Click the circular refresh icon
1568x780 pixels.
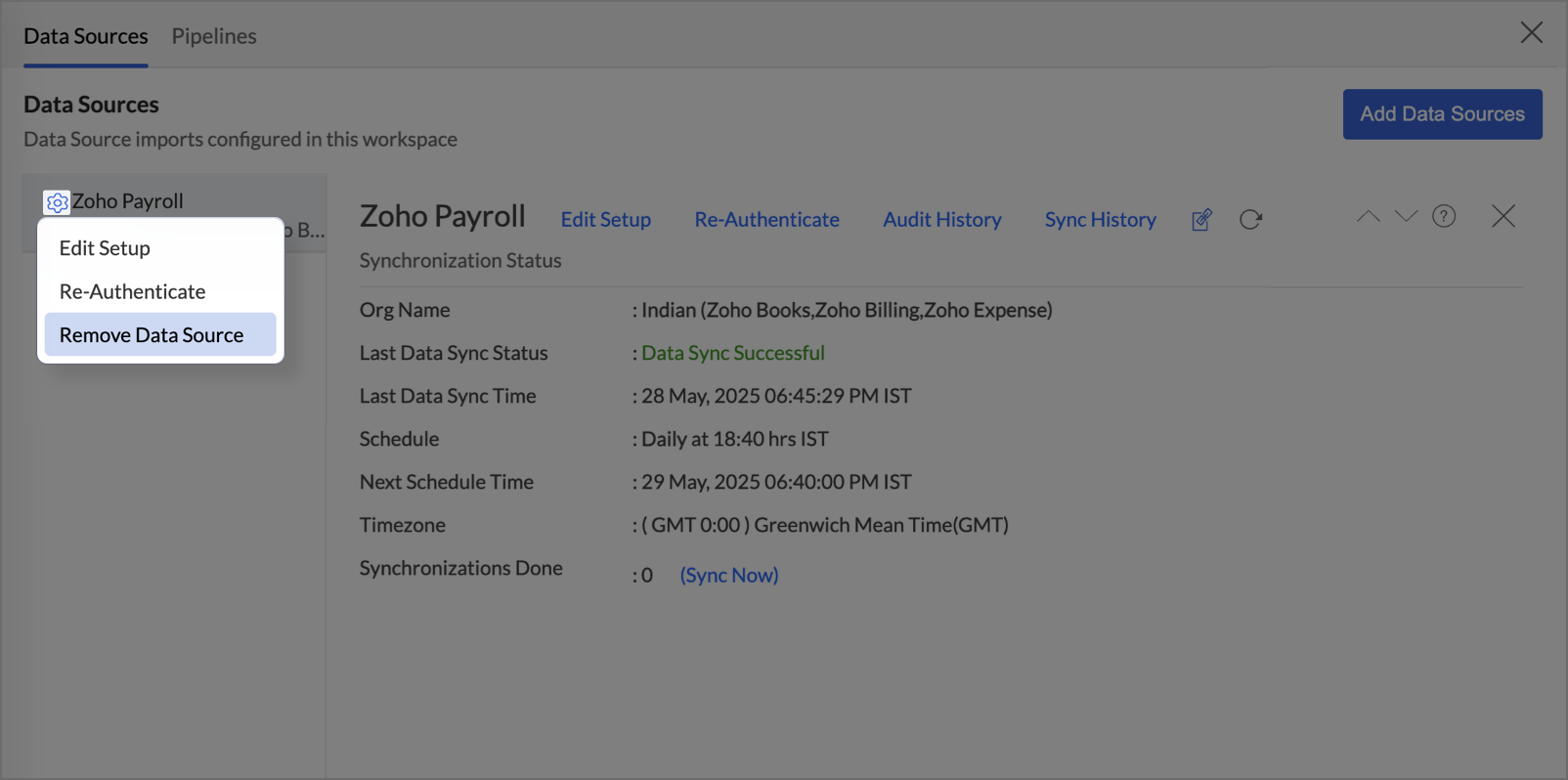[1250, 220]
